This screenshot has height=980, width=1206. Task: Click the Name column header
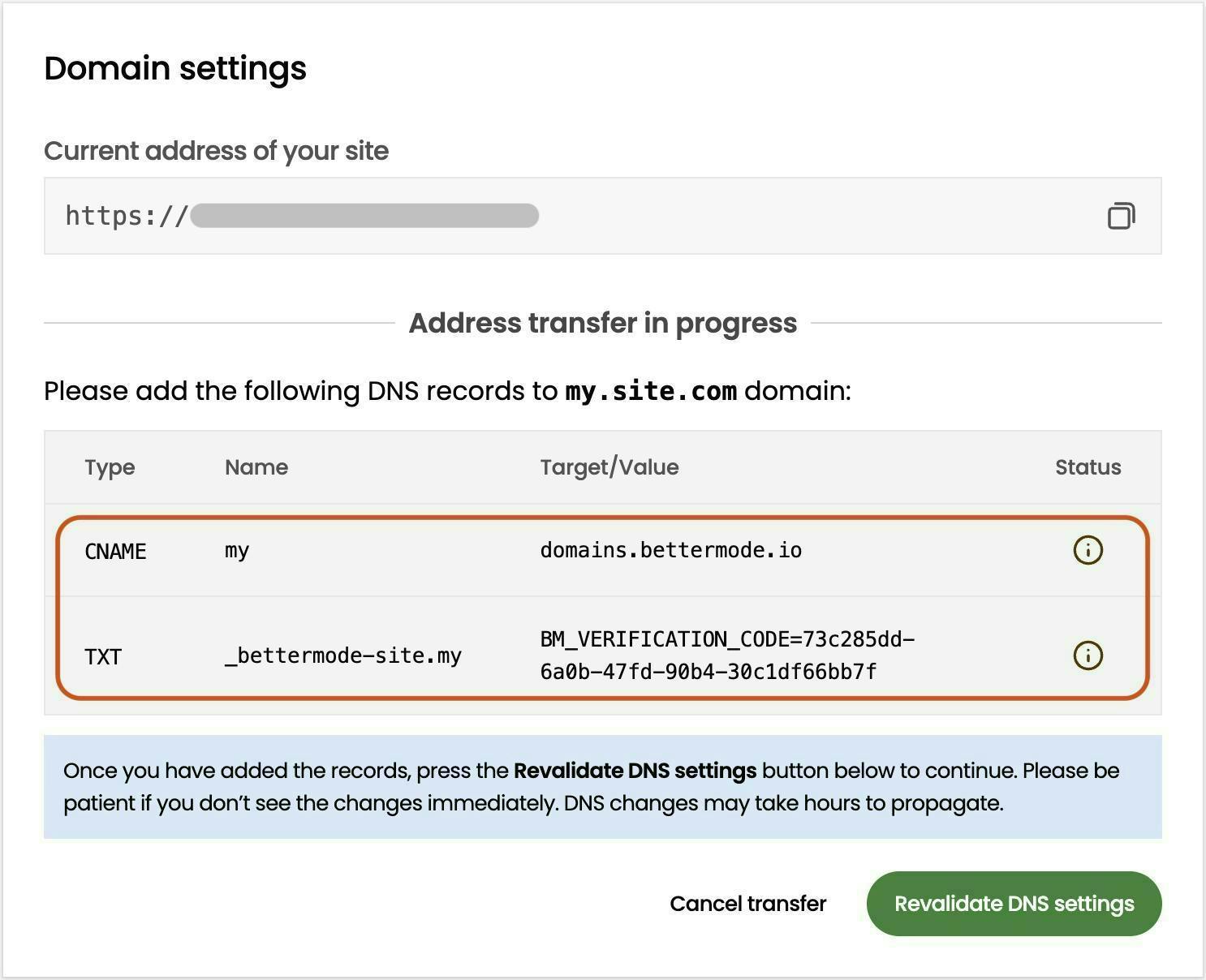pyautogui.click(x=256, y=467)
